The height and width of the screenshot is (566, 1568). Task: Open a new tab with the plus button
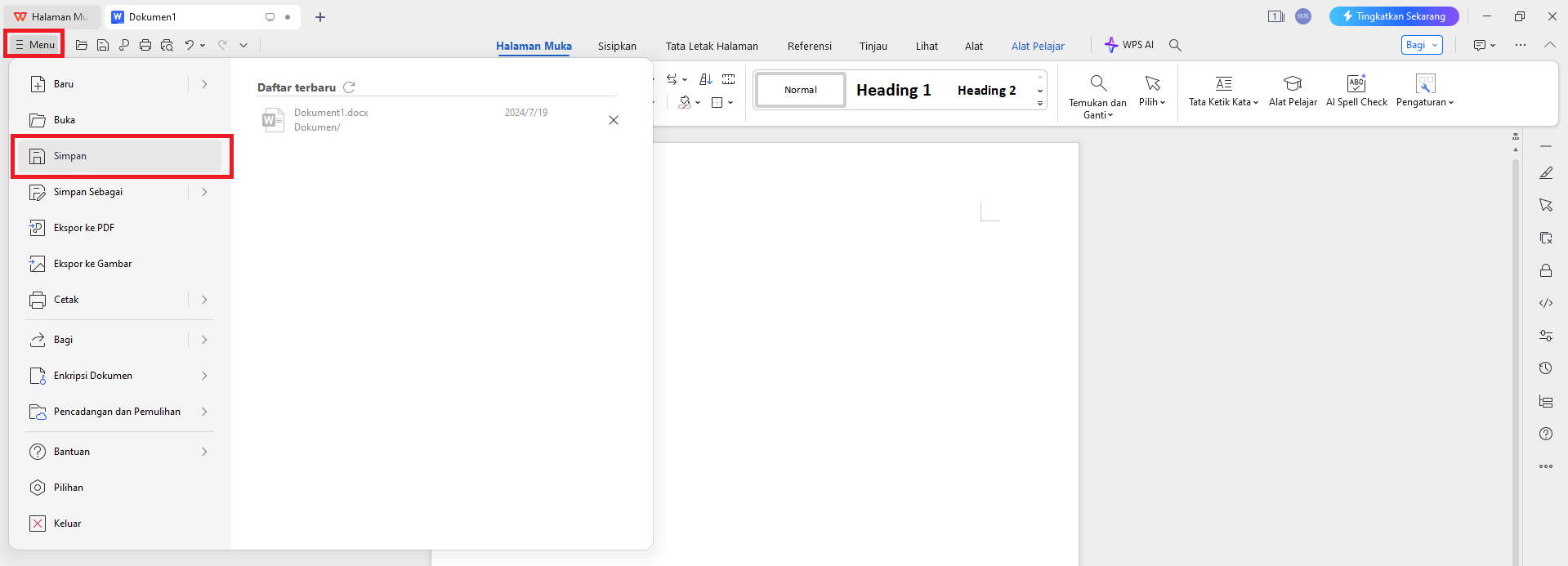pos(320,17)
